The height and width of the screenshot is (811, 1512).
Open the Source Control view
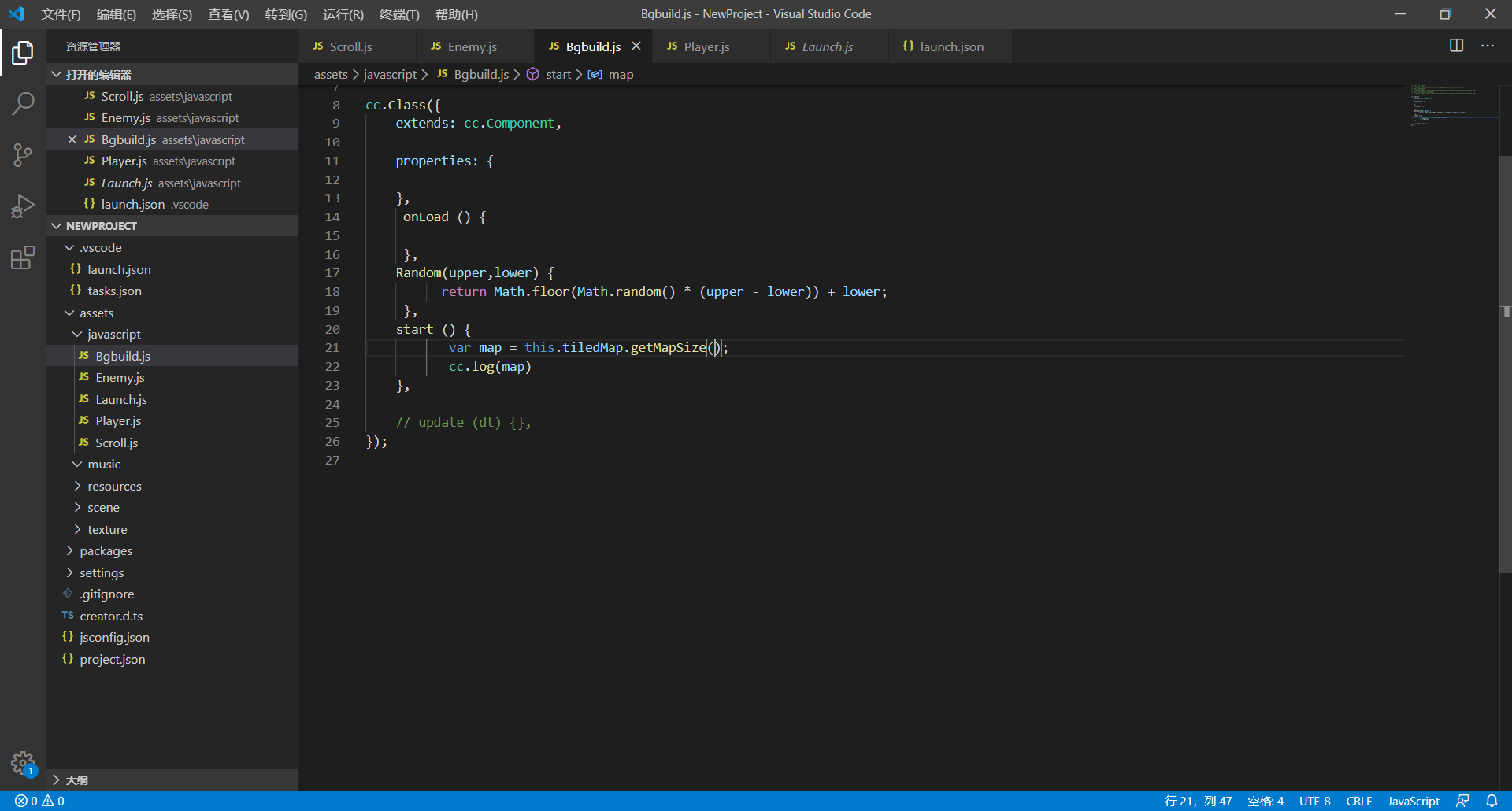(x=23, y=154)
